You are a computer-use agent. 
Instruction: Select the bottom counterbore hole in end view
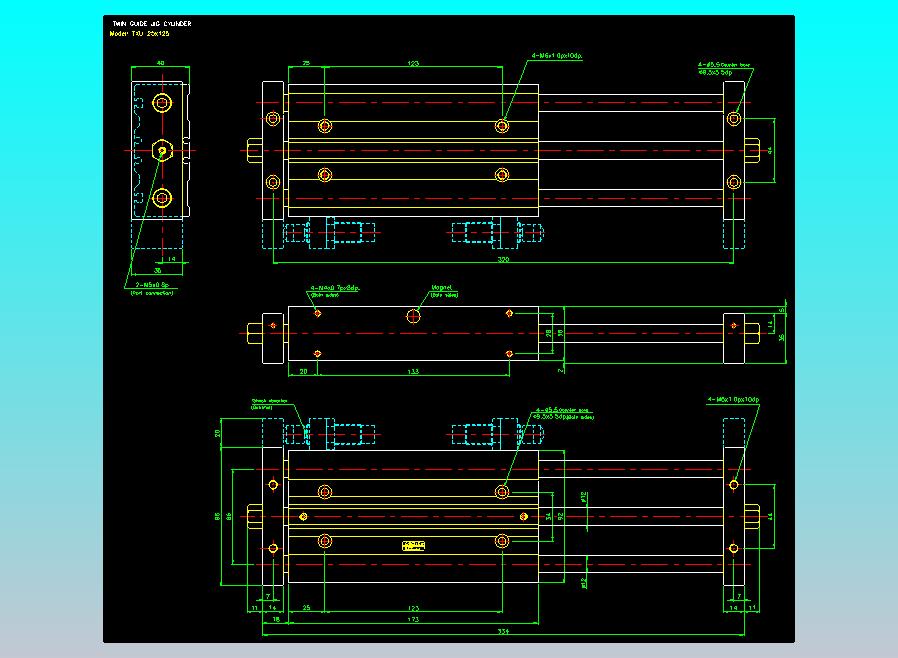coord(162,197)
